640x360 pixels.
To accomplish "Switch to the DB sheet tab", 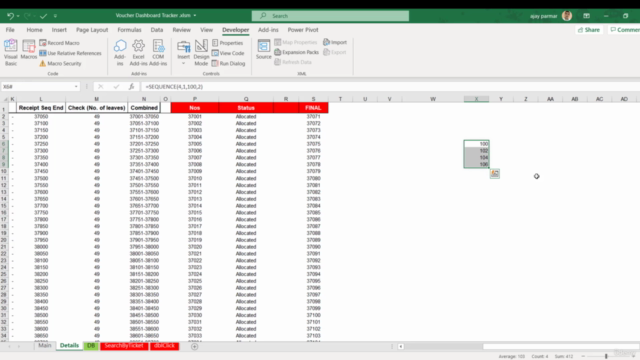I will tap(91, 345).
